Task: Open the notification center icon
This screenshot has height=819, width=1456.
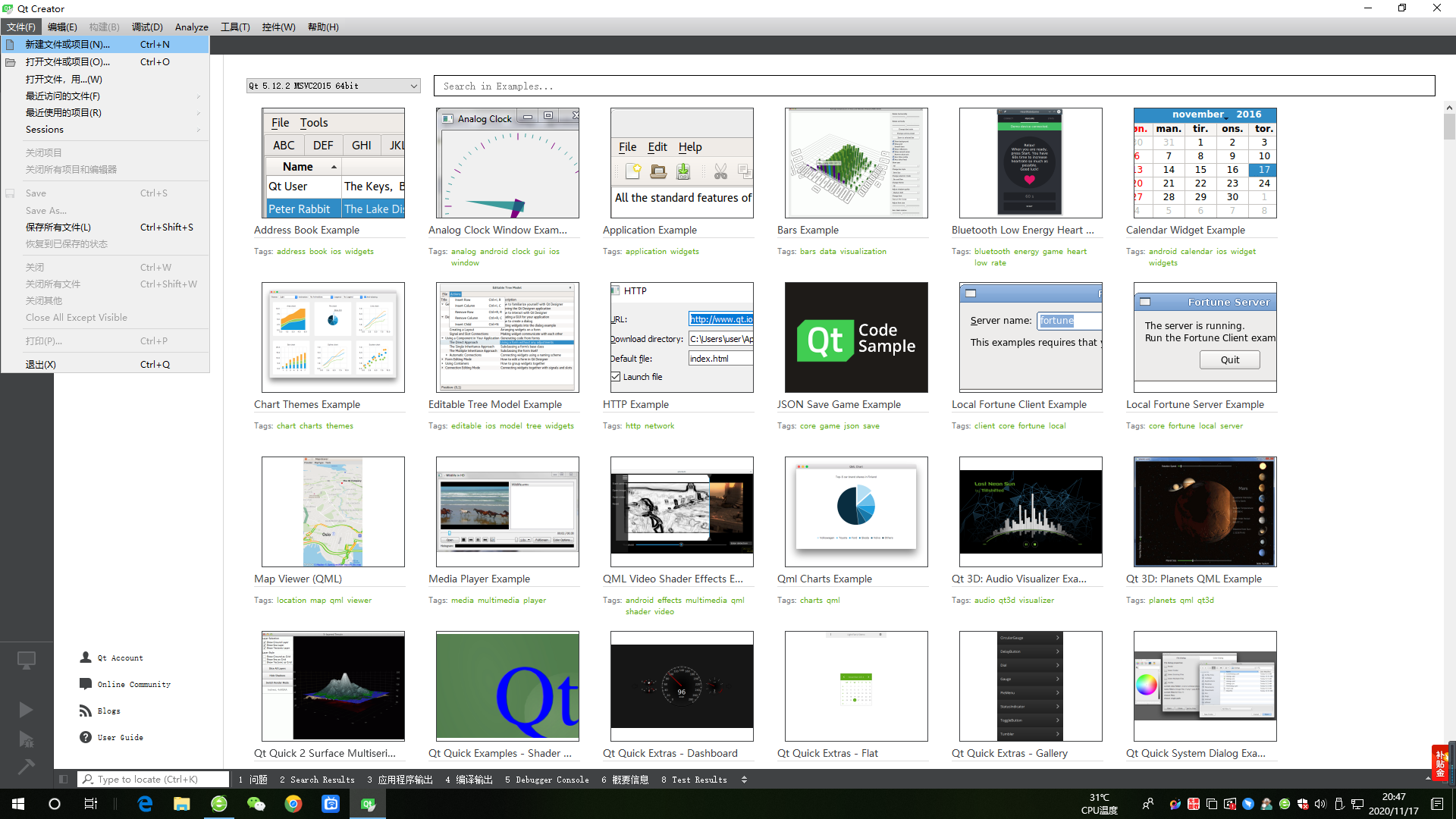Action: 1437,804
